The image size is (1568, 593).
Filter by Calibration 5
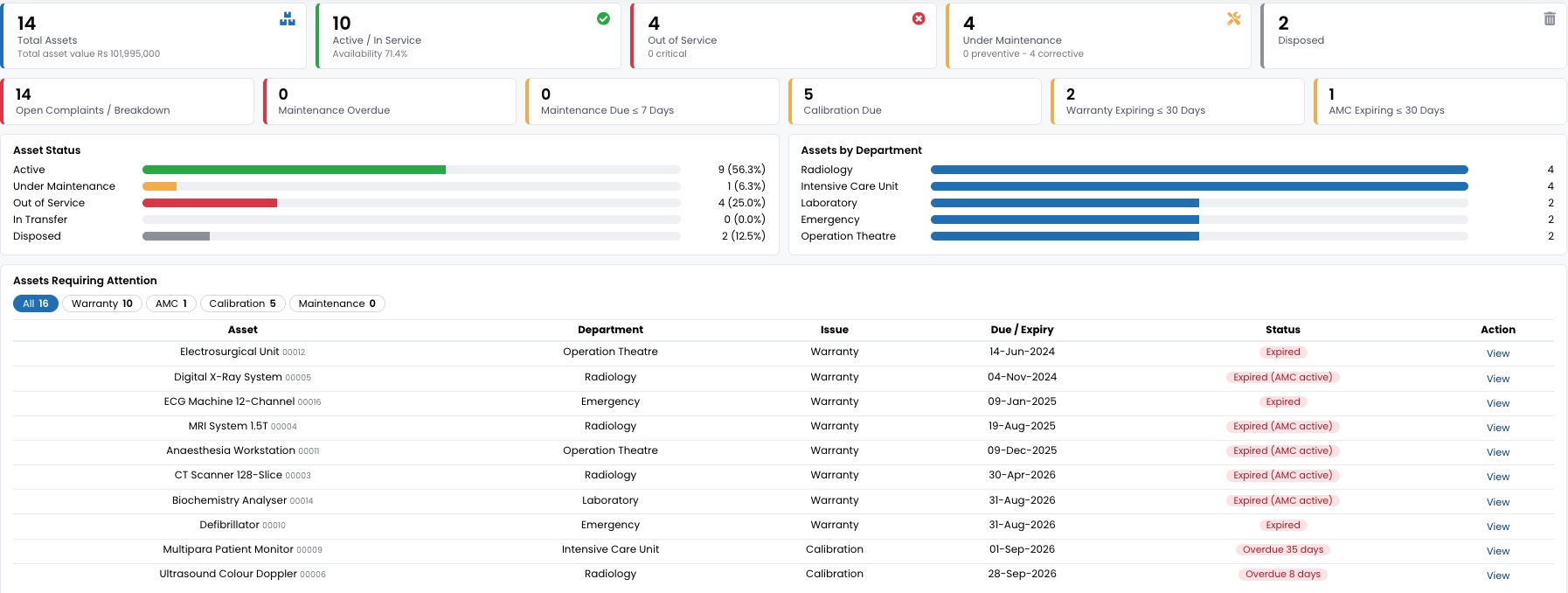pos(242,303)
